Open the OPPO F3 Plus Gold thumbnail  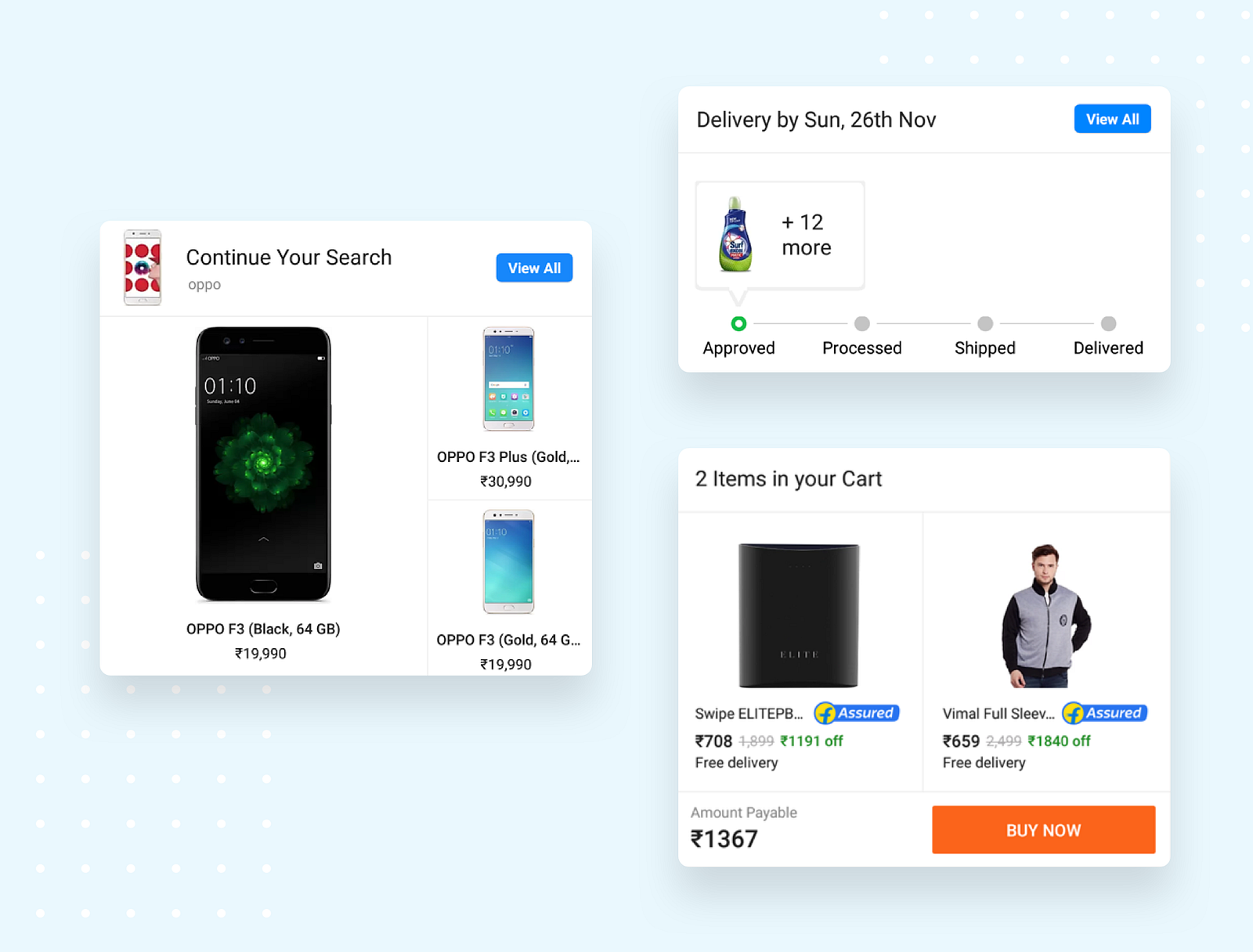pyautogui.click(x=508, y=379)
